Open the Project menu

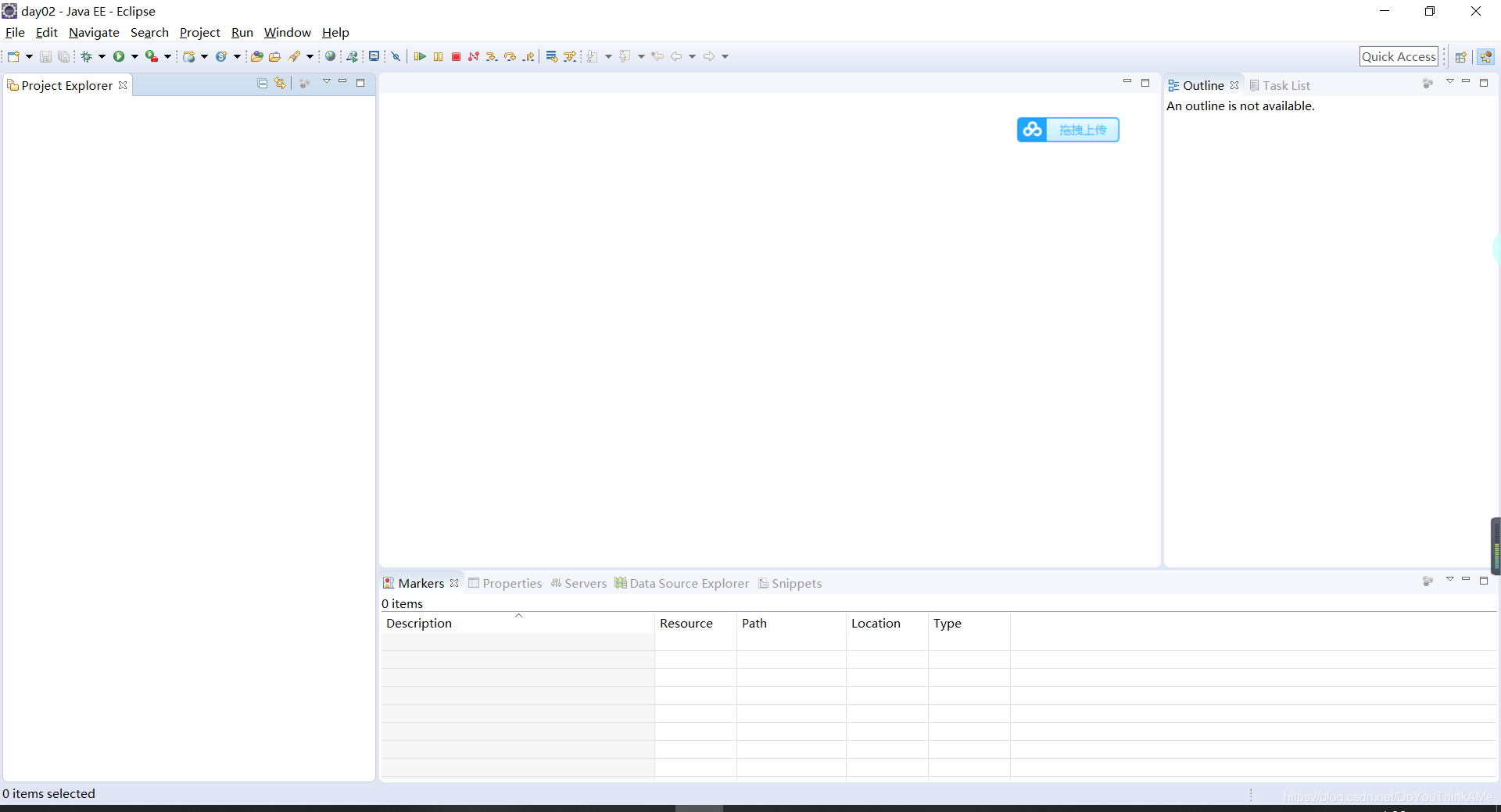pyautogui.click(x=200, y=32)
